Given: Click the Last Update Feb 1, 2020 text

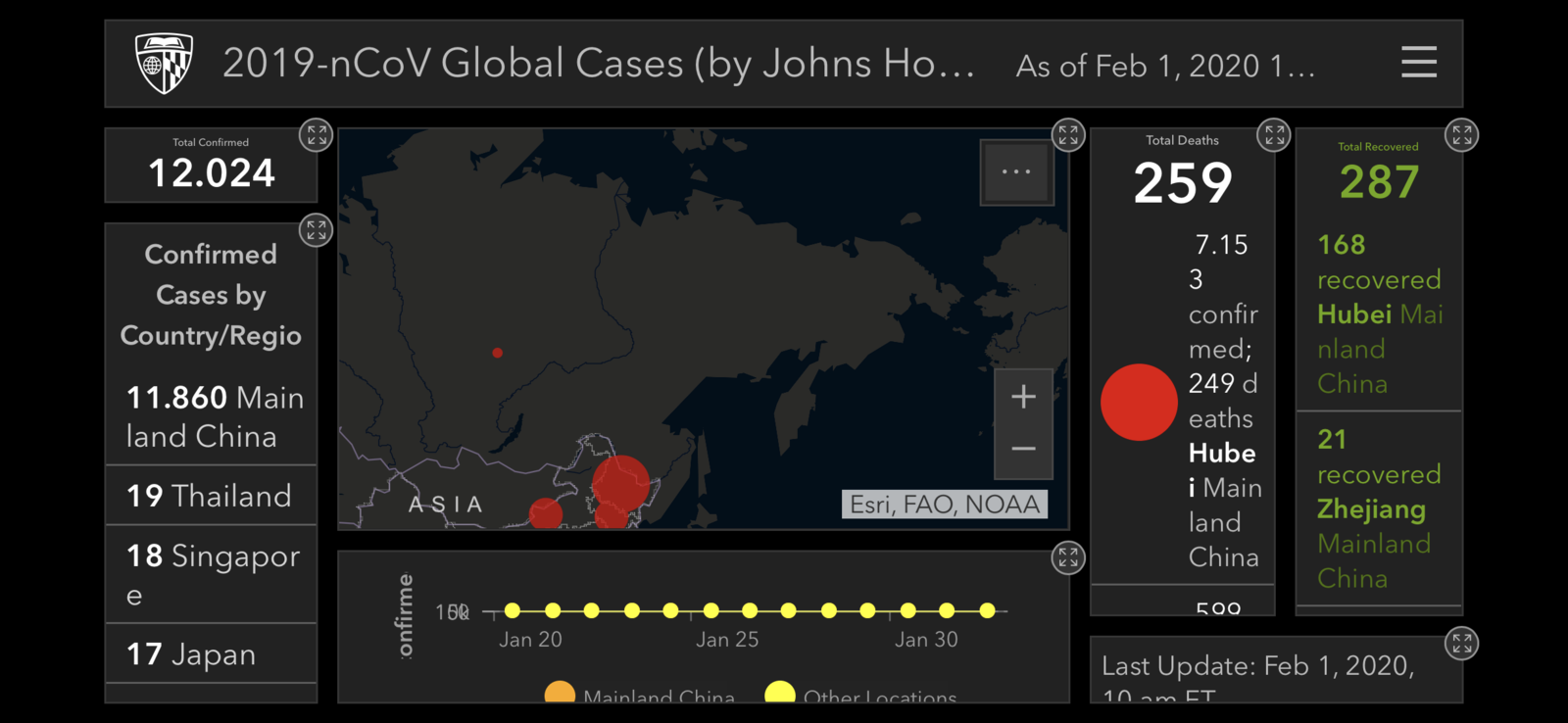Looking at the screenshot, I should 1258,679.
